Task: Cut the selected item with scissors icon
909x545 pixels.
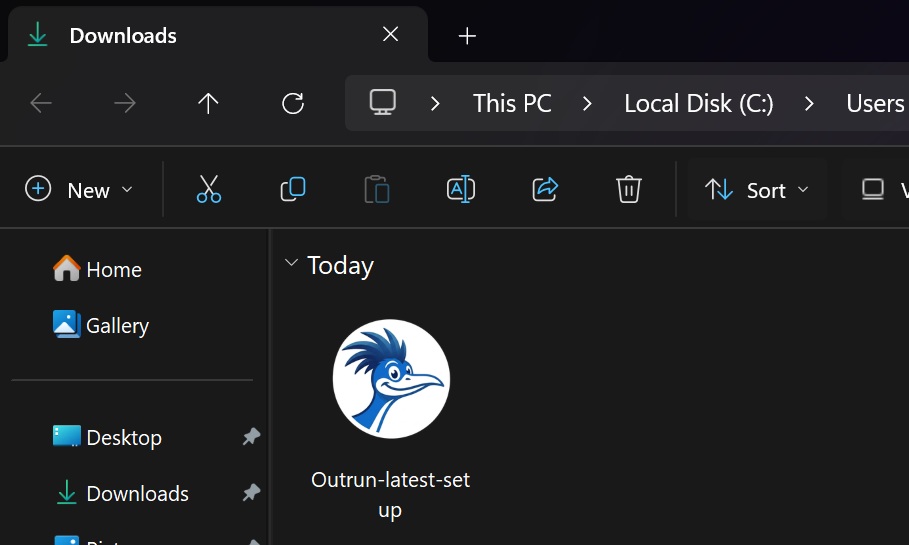Action: [209, 189]
